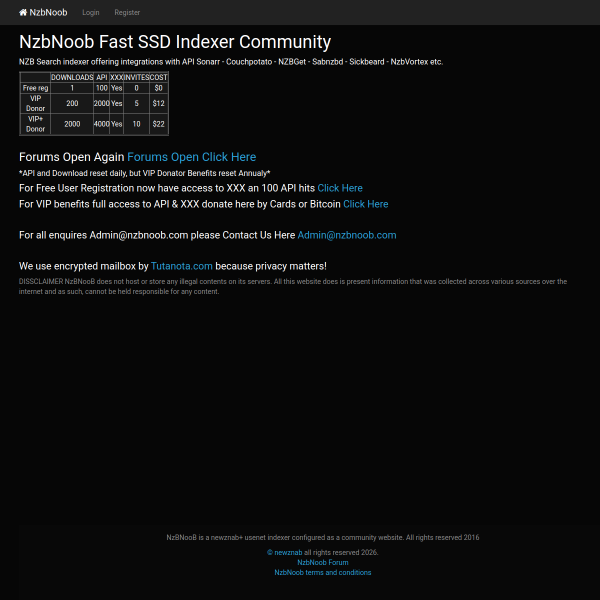Follow the Forums Open Click Here link

pos(191,157)
